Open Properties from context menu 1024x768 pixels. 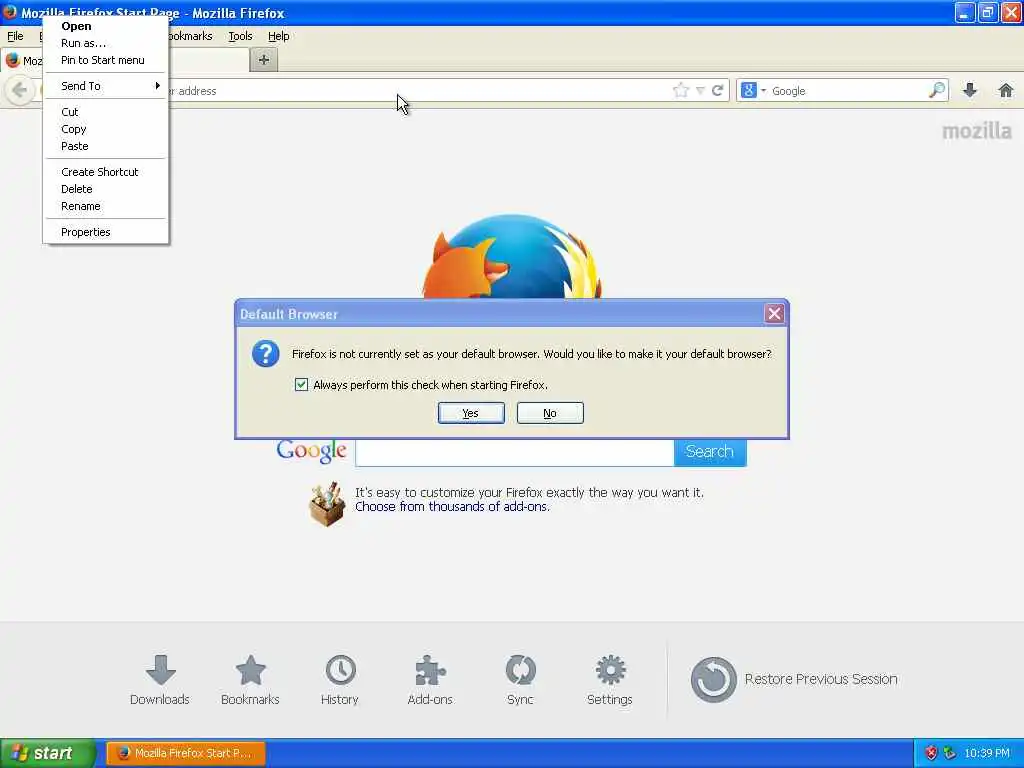click(x=106, y=232)
